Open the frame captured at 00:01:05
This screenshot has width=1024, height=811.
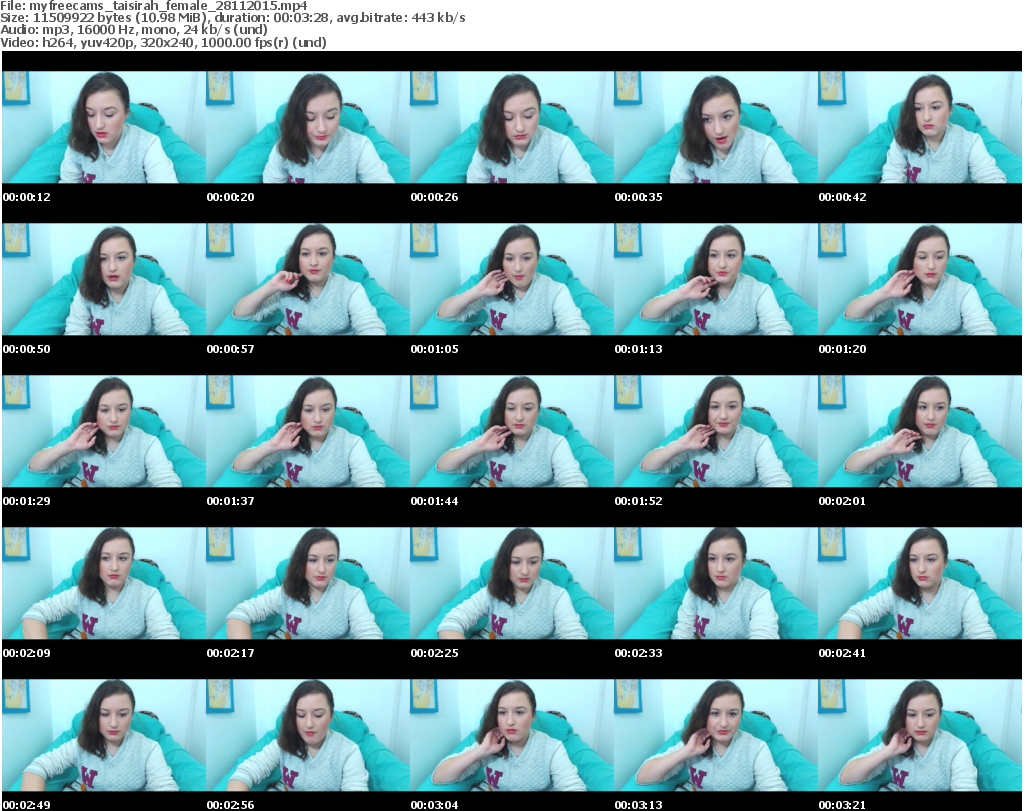click(x=512, y=279)
